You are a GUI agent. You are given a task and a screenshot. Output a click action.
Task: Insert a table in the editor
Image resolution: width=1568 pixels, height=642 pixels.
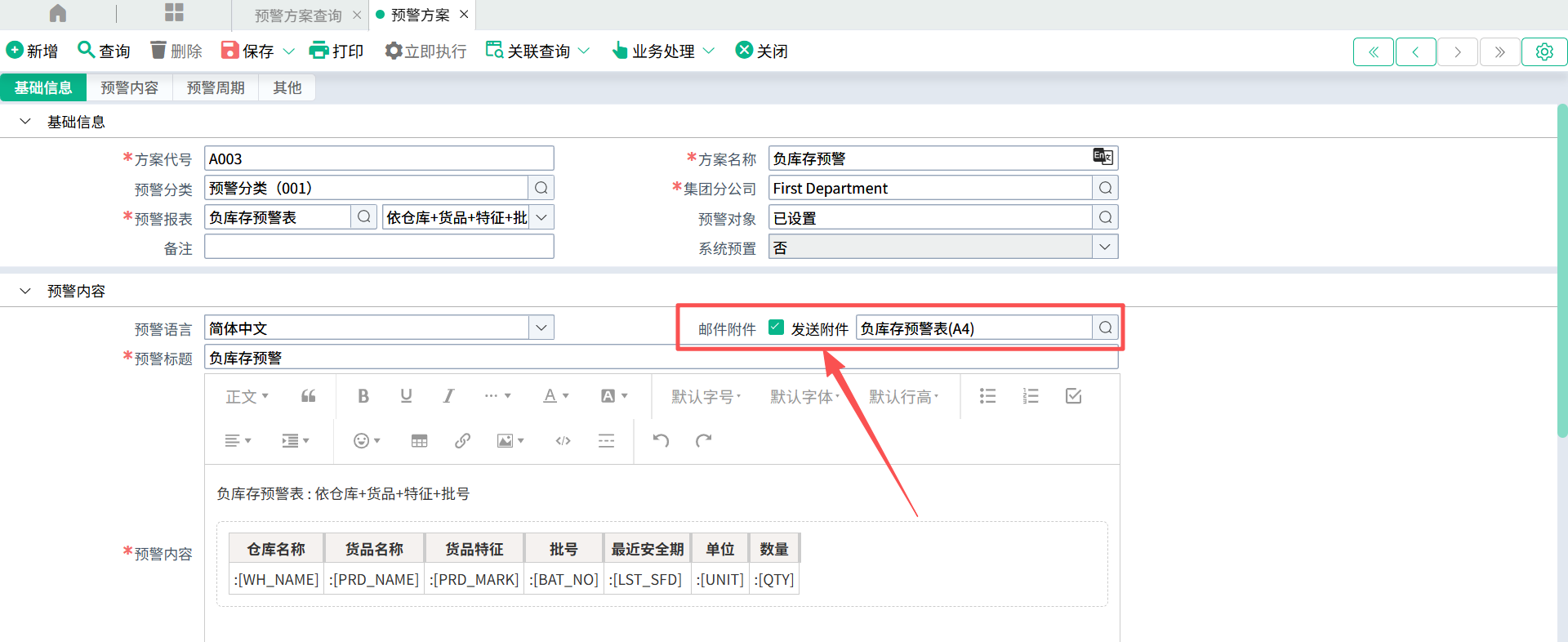[419, 441]
